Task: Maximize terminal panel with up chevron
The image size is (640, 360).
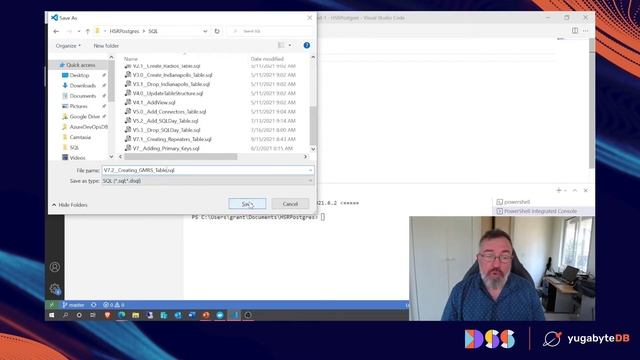Action: pyautogui.click(x=575, y=191)
